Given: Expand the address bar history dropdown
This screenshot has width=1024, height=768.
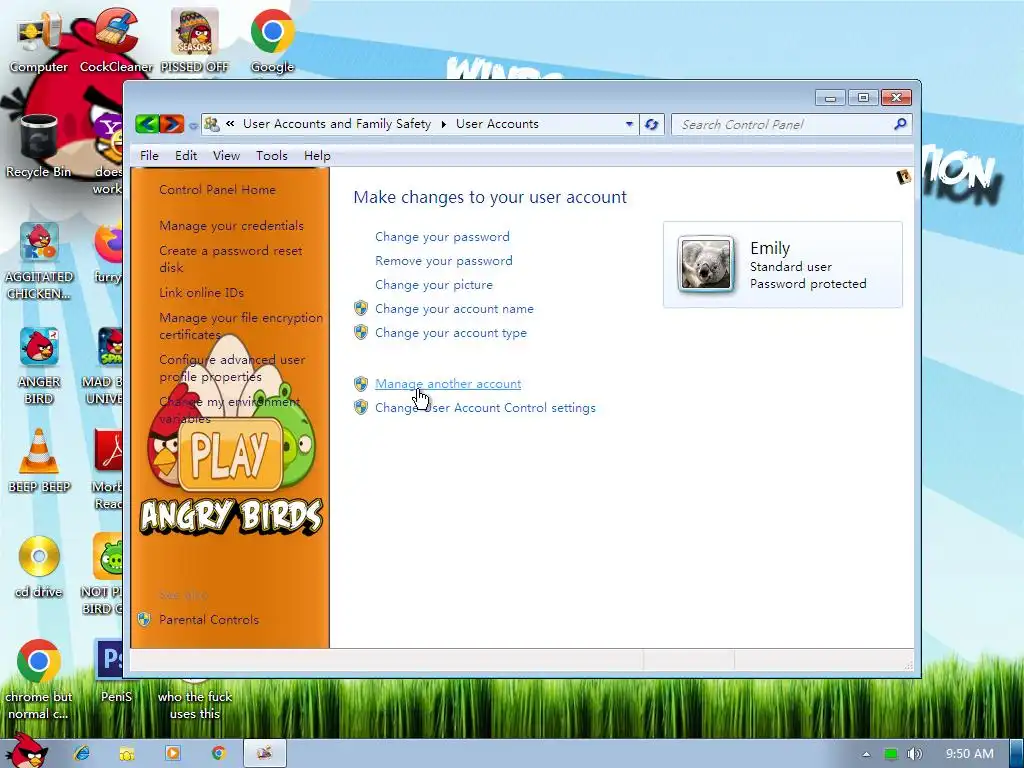Looking at the screenshot, I should coord(629,124).
